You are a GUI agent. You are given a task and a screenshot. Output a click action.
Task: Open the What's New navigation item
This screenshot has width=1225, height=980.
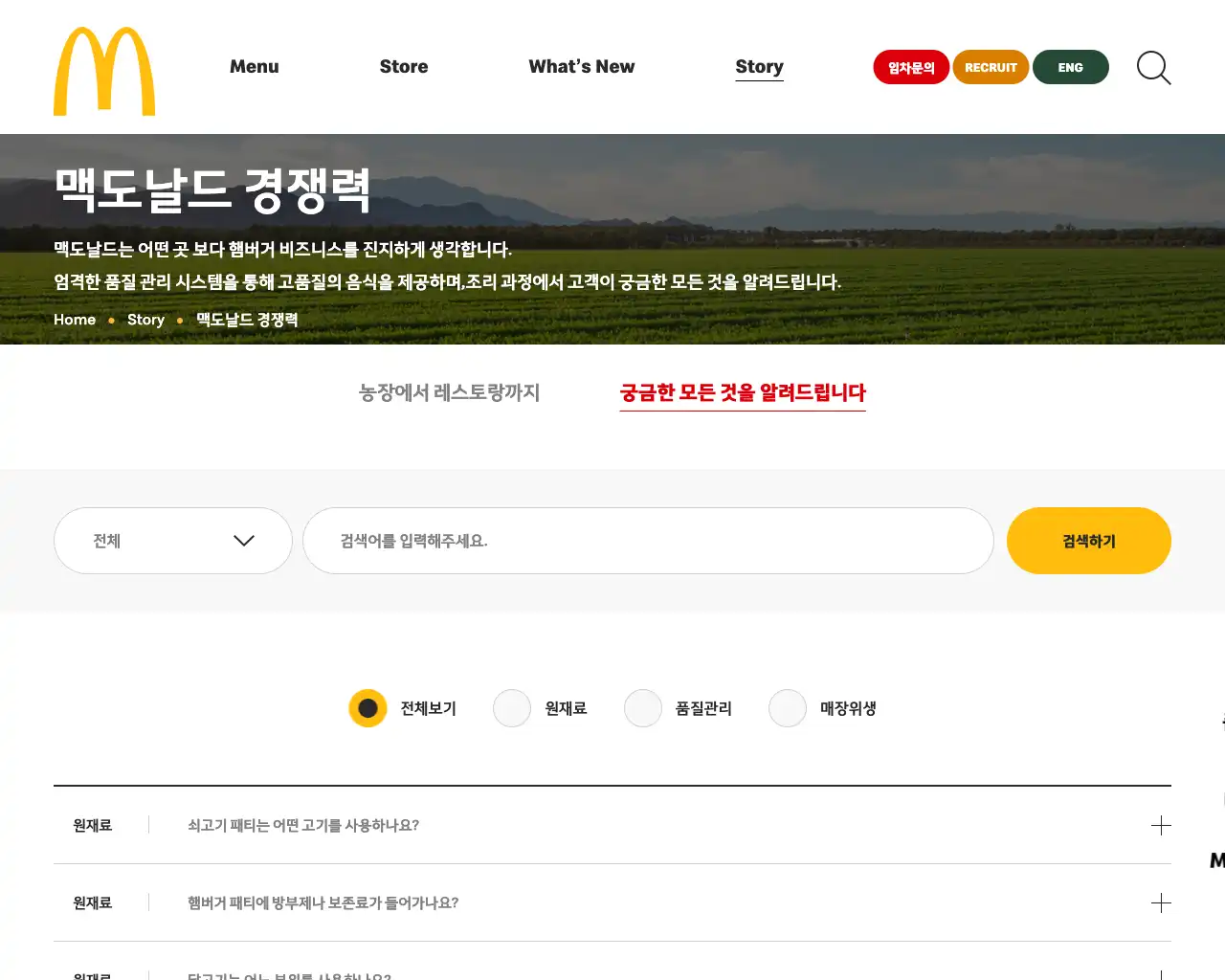pos(582,67)
